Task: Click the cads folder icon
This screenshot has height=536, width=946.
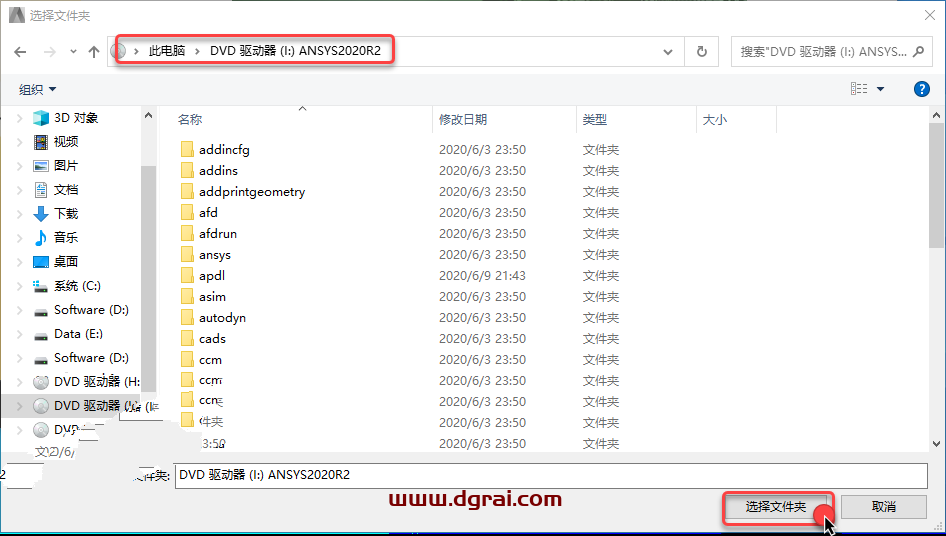Action: (x=187, y=339)
